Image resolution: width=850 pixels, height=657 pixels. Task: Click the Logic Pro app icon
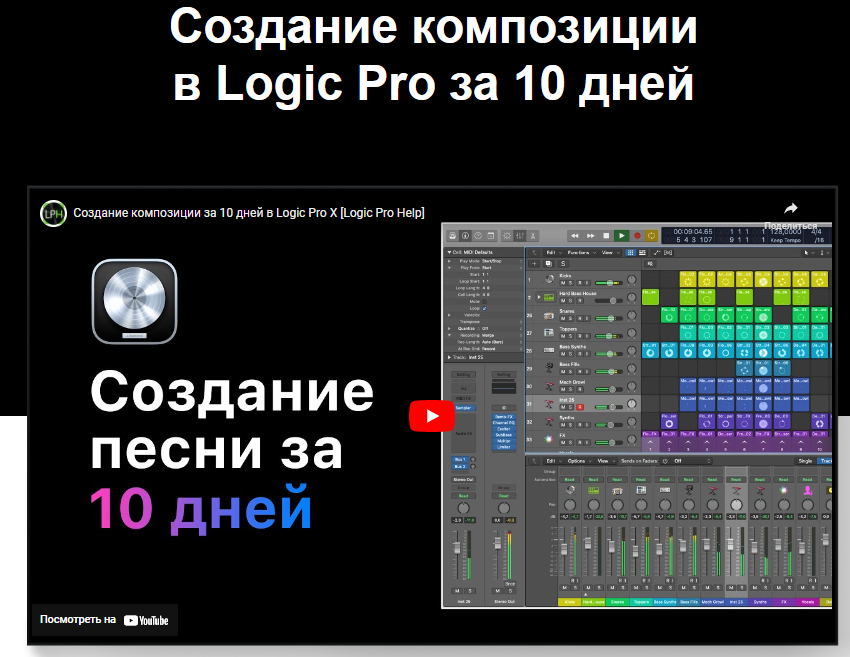pyautogui.click(x=134, y=302)
